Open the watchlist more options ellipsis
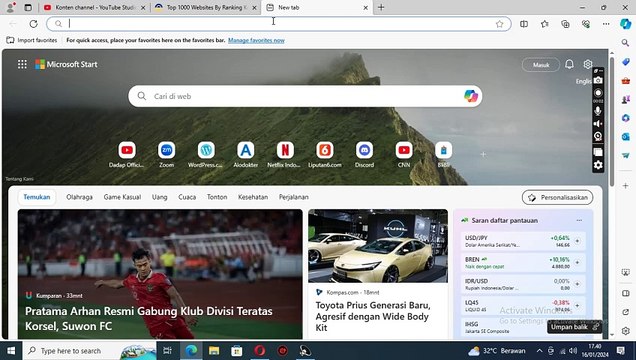 click(579, 220)
